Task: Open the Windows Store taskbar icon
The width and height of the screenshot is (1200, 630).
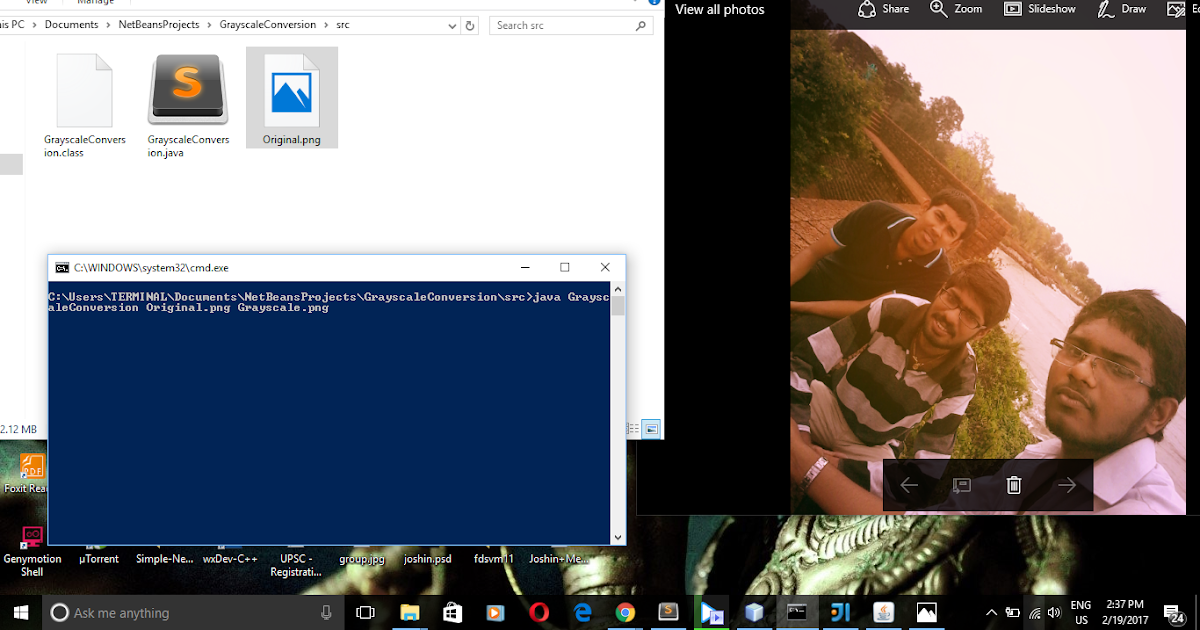Action: [452, 612]
